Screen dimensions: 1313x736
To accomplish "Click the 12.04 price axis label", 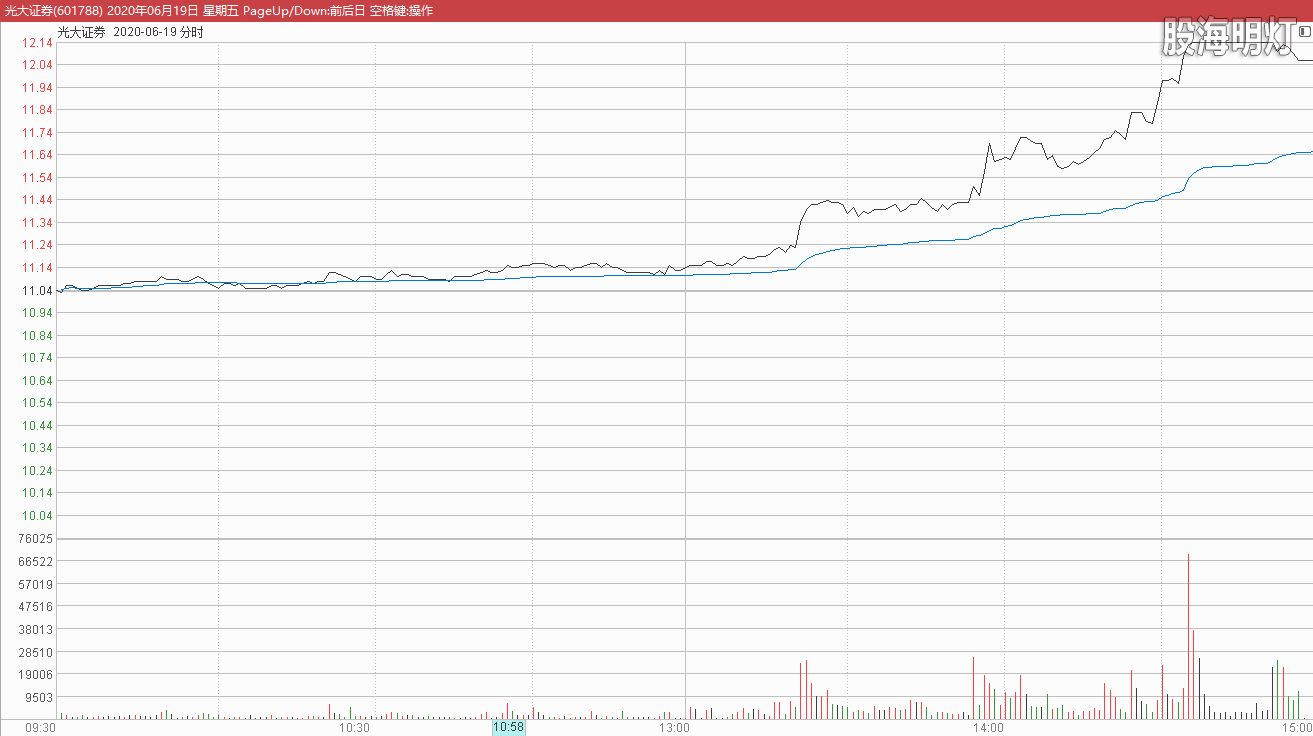I will coord(37,65).
